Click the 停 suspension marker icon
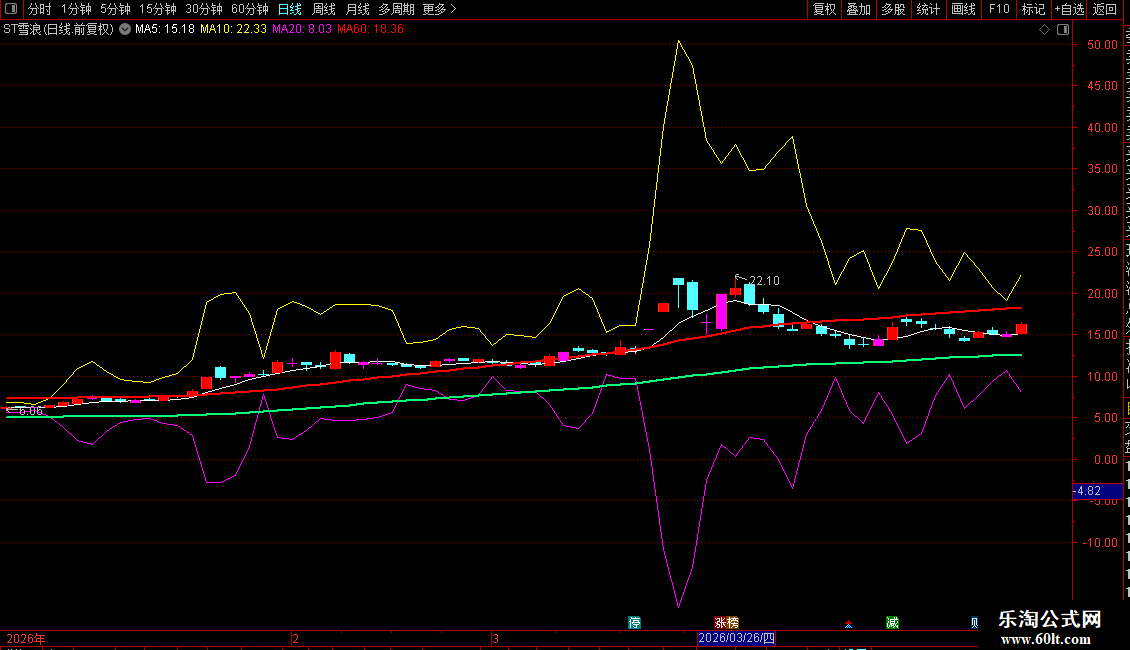This screenshot has width=1130, height=650. (634, 623)
